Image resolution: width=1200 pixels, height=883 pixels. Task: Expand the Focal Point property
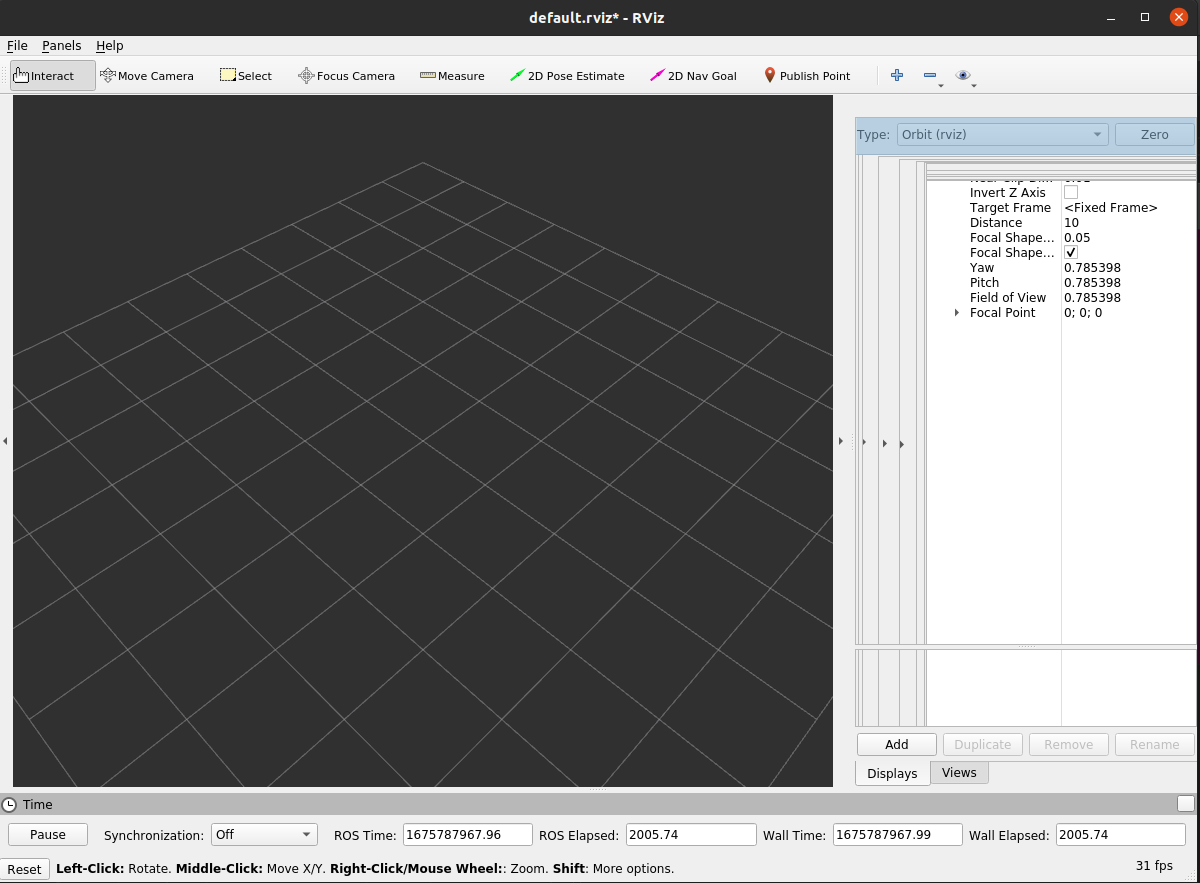coord(957,313)
